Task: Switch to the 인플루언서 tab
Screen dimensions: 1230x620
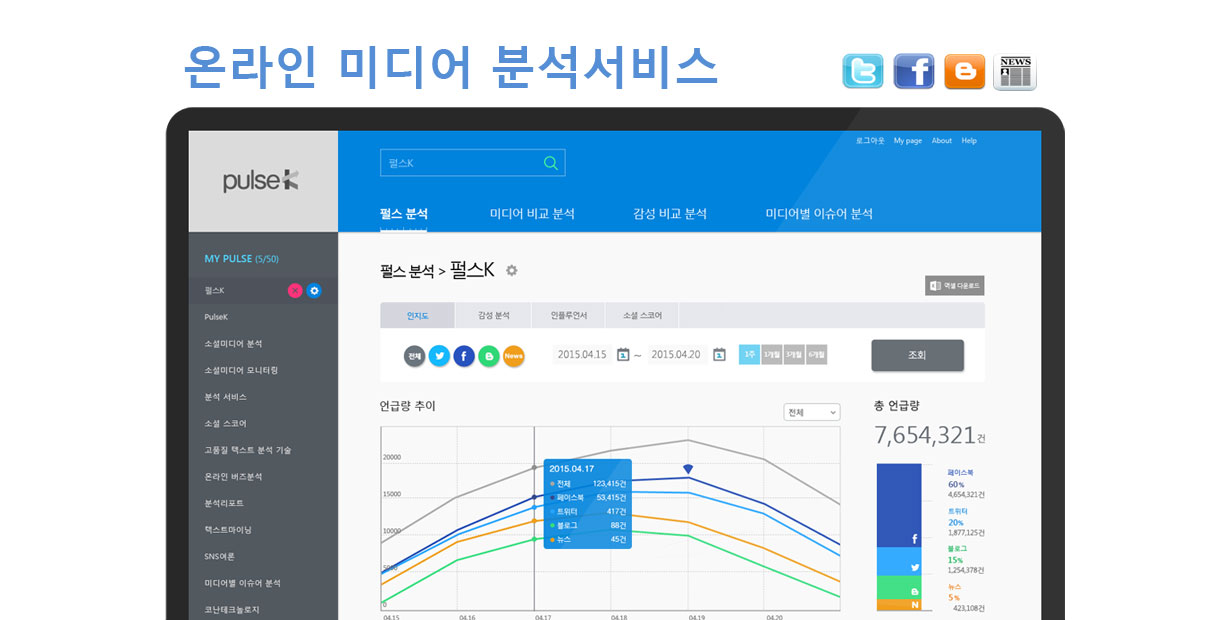Action: (x=569, y=315)
